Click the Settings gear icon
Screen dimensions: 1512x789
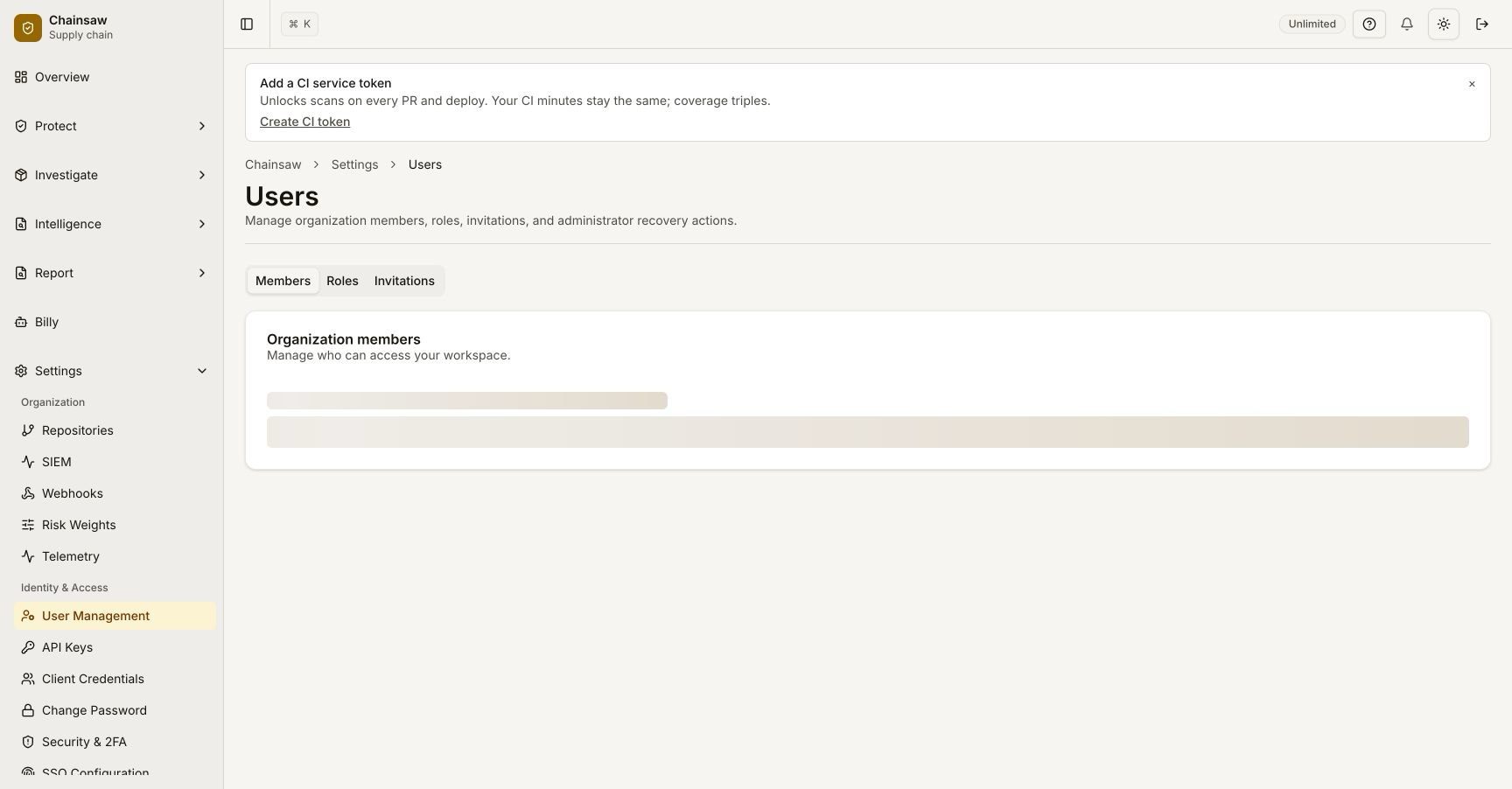point(21,371)
